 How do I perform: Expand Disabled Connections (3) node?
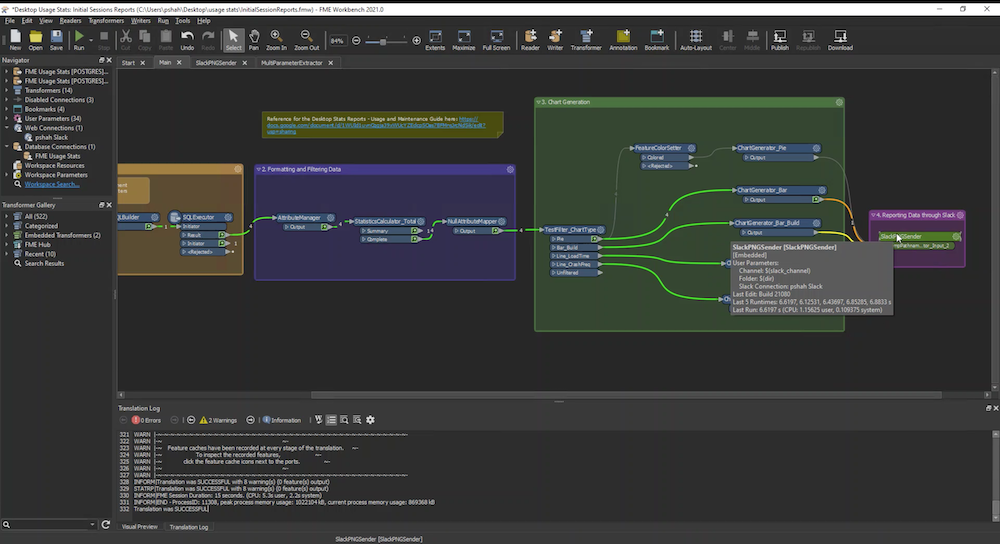(x=7, y=99)
